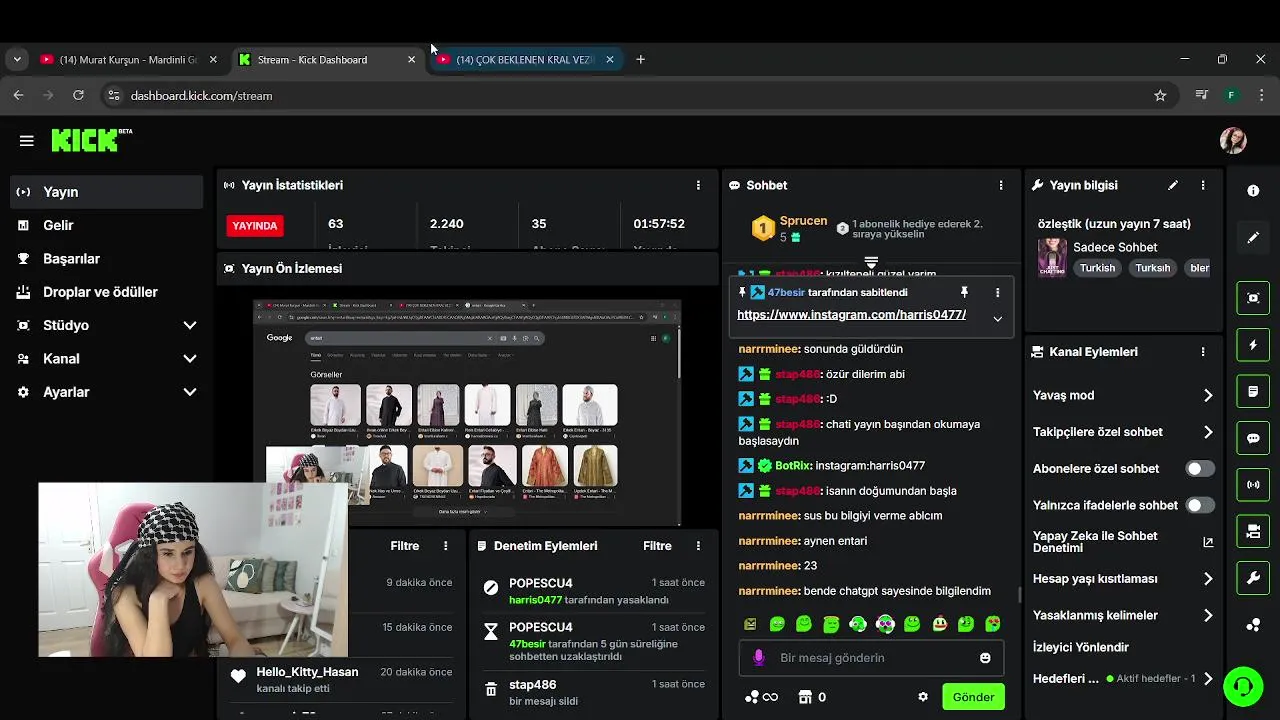This screenshot has height=720, width=1280.
Task: Click the lightning bolt icon in right sidebar
Action: coord(1253,345)
